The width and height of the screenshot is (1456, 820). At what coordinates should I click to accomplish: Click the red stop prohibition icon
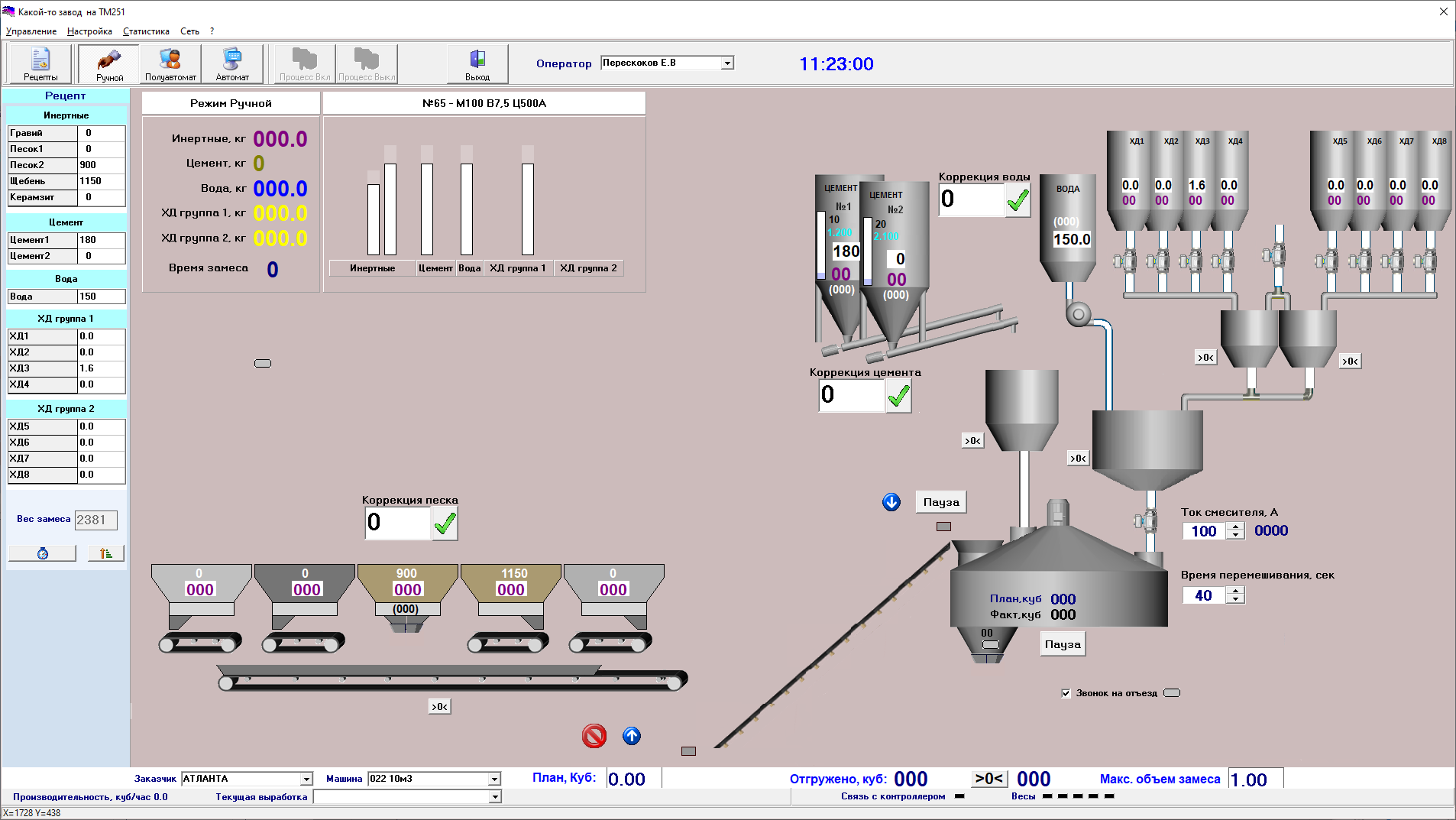(x=594, y=736)
